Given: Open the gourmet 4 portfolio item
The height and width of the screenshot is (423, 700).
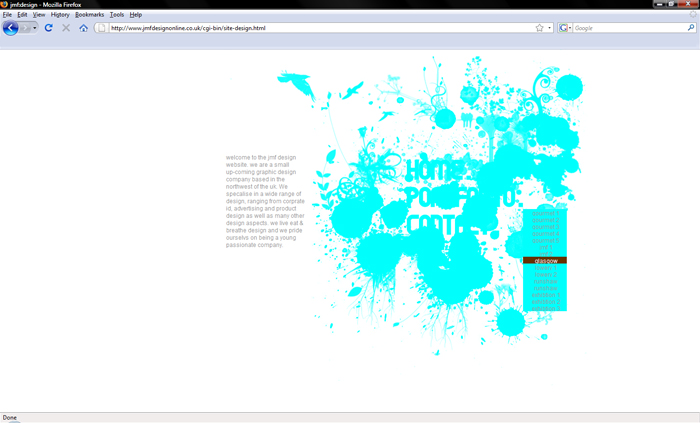Looking at the screenshot, I should 545,233.
